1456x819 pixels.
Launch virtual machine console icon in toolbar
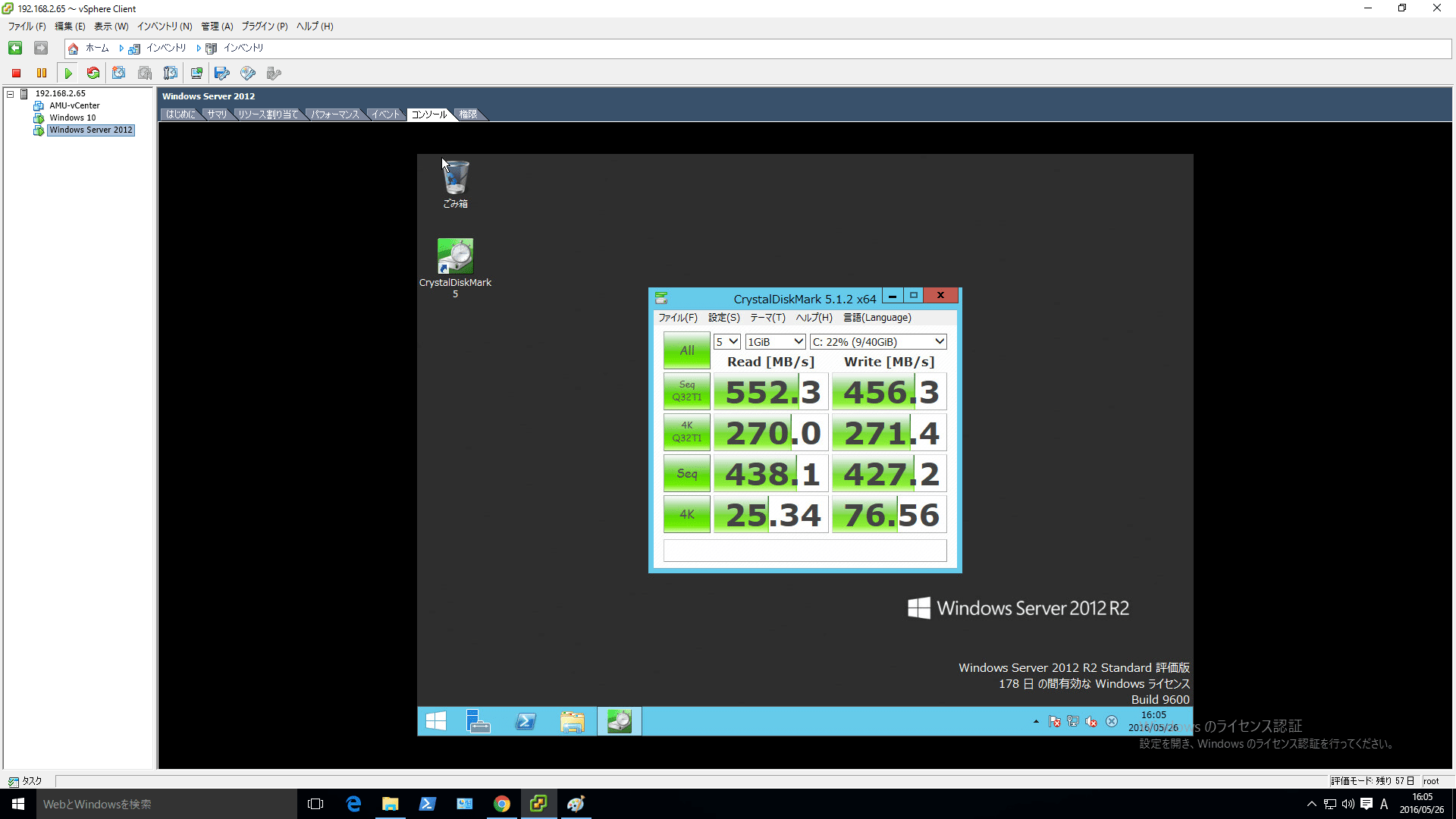pyautogui.click(x=196, y=73)
